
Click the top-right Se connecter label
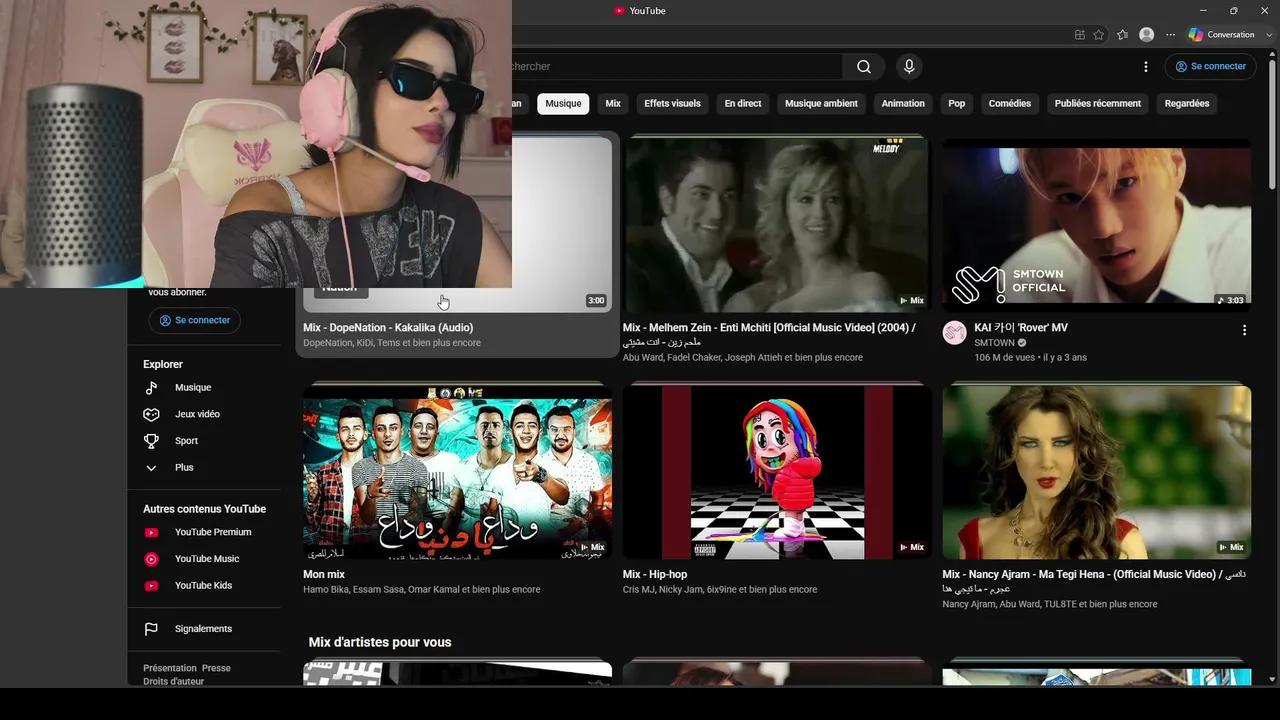coord(1218,67)
